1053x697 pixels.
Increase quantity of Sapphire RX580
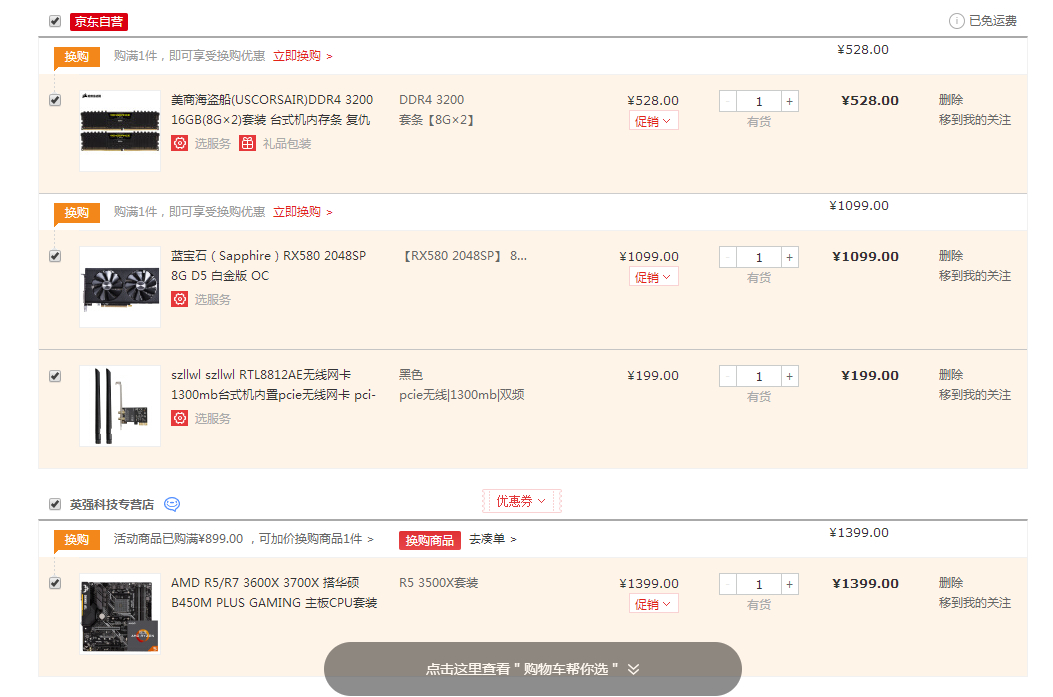click(x=790, y=257)
